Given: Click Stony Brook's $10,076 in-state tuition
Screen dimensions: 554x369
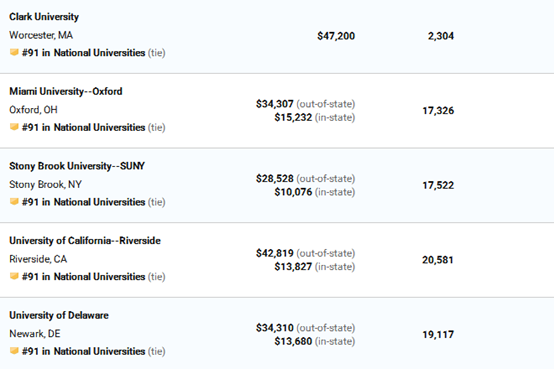Looking at the screenshot, I should [x=293, y=192].
